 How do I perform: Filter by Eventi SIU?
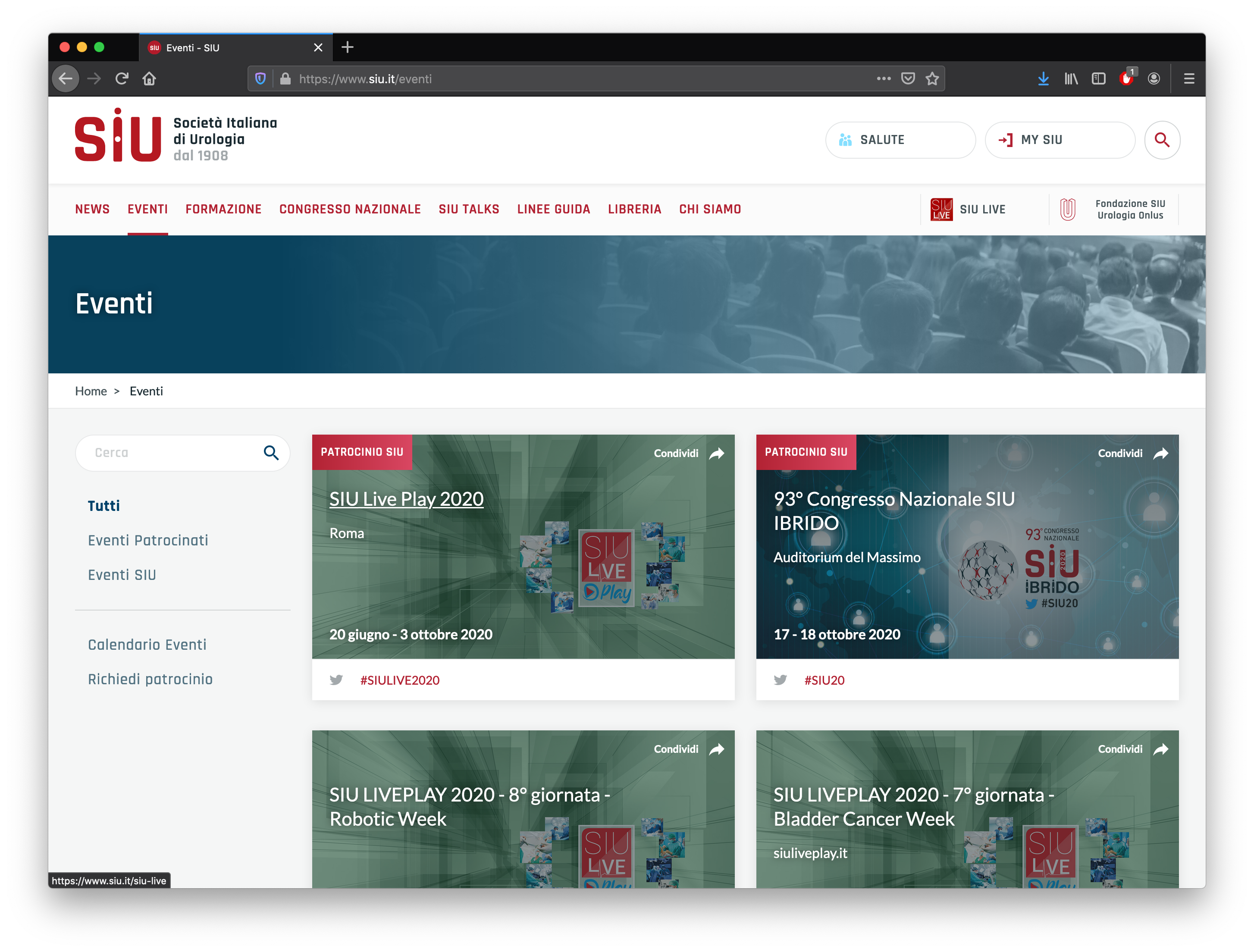[x=122, y=575]
